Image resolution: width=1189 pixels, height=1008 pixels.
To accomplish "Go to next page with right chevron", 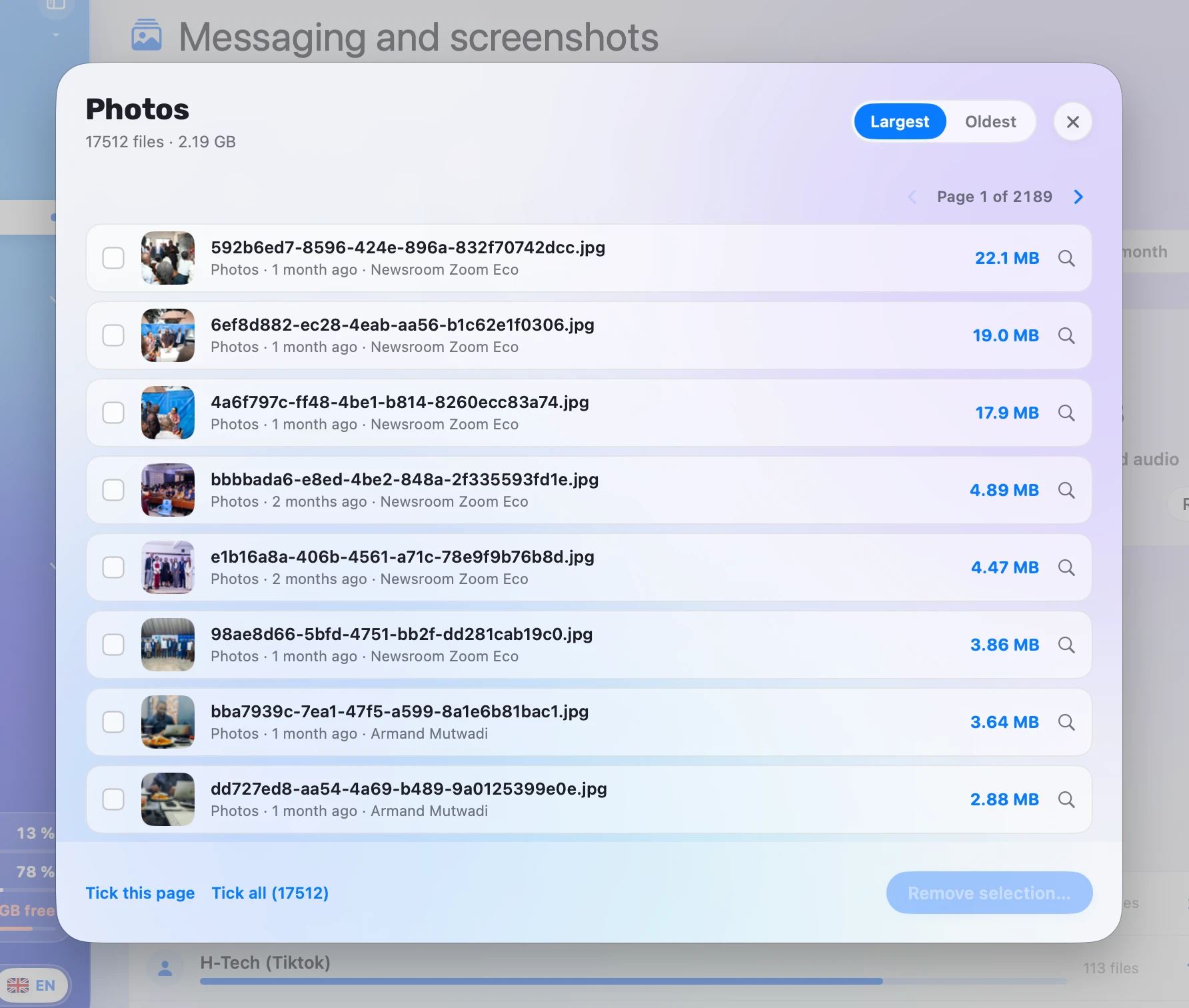I will tap(1078, 197).
